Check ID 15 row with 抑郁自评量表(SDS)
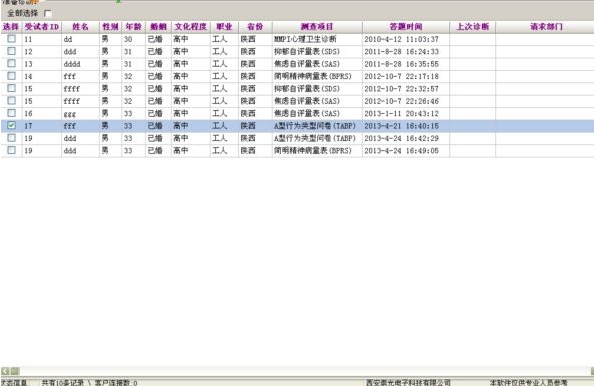594x386 pixels. click(x=12, y=88)
